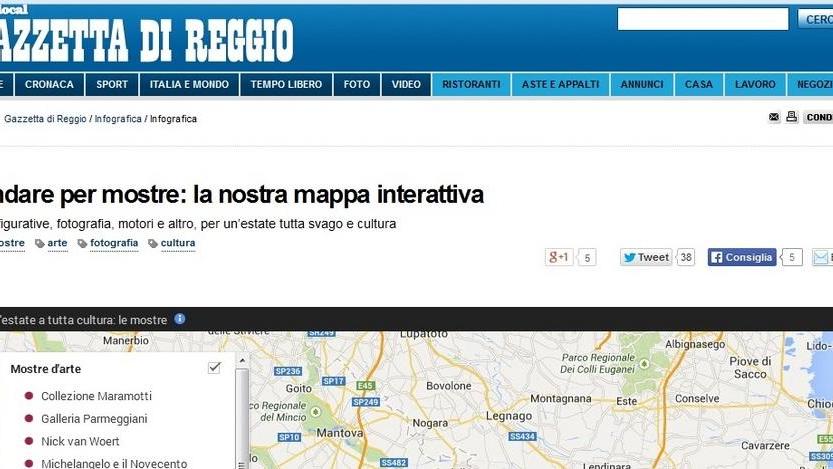Click the legend panel scrollbar thumb

[242, 417]
